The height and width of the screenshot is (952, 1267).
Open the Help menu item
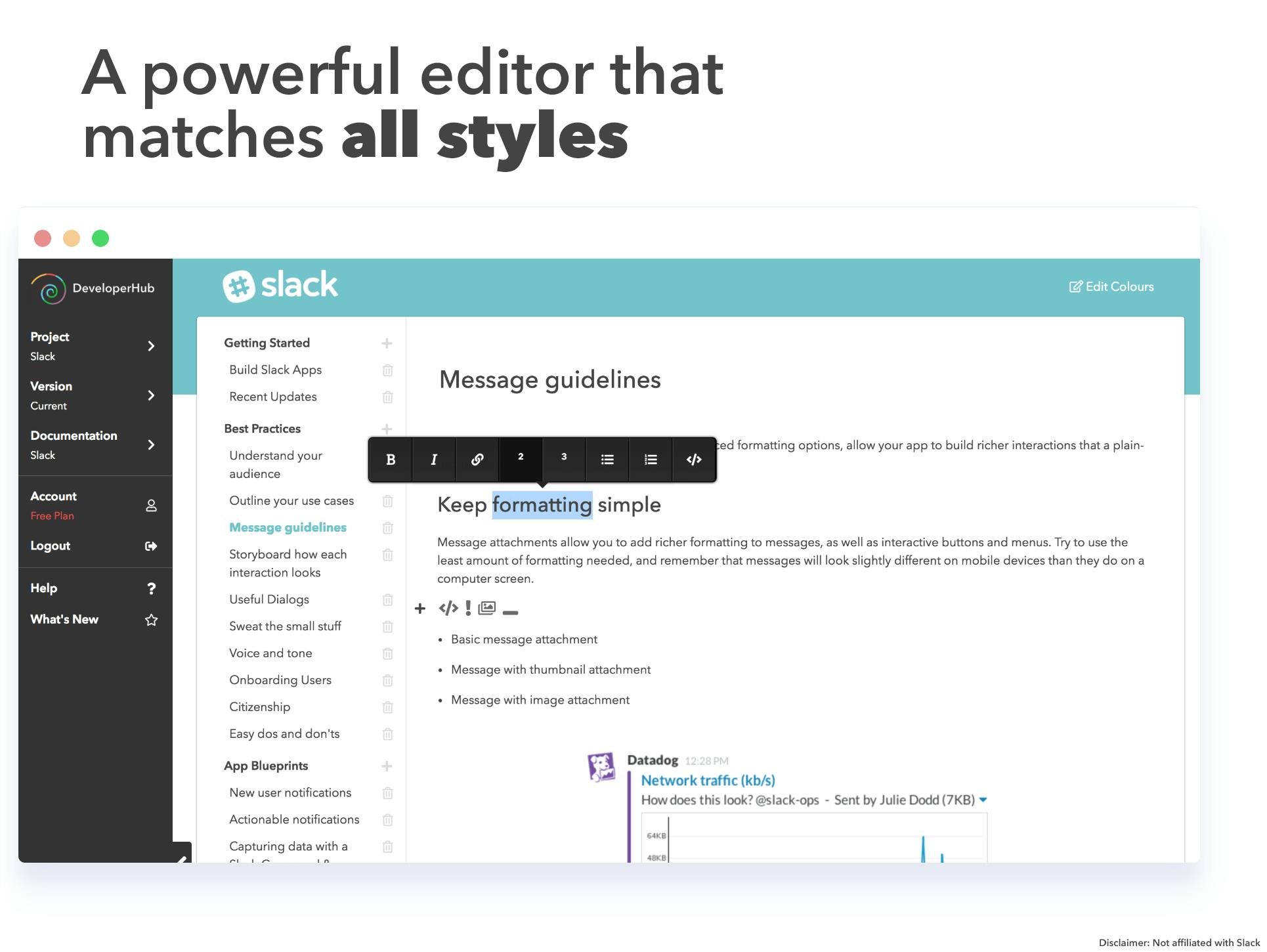pos(95,588)
